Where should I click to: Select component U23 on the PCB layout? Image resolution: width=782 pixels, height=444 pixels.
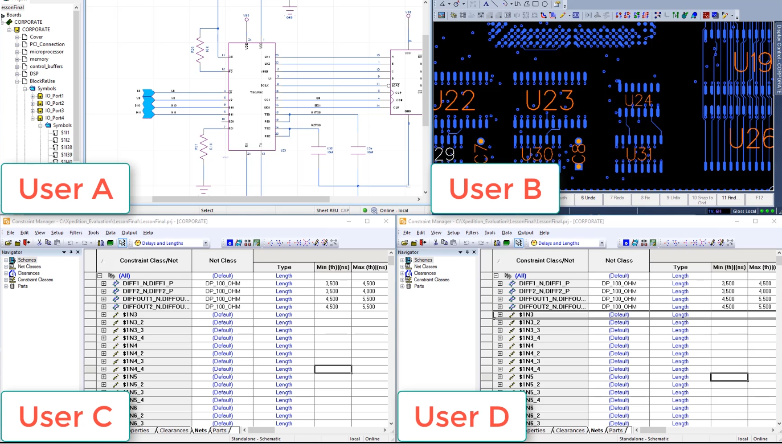click(x=548, y=100)
